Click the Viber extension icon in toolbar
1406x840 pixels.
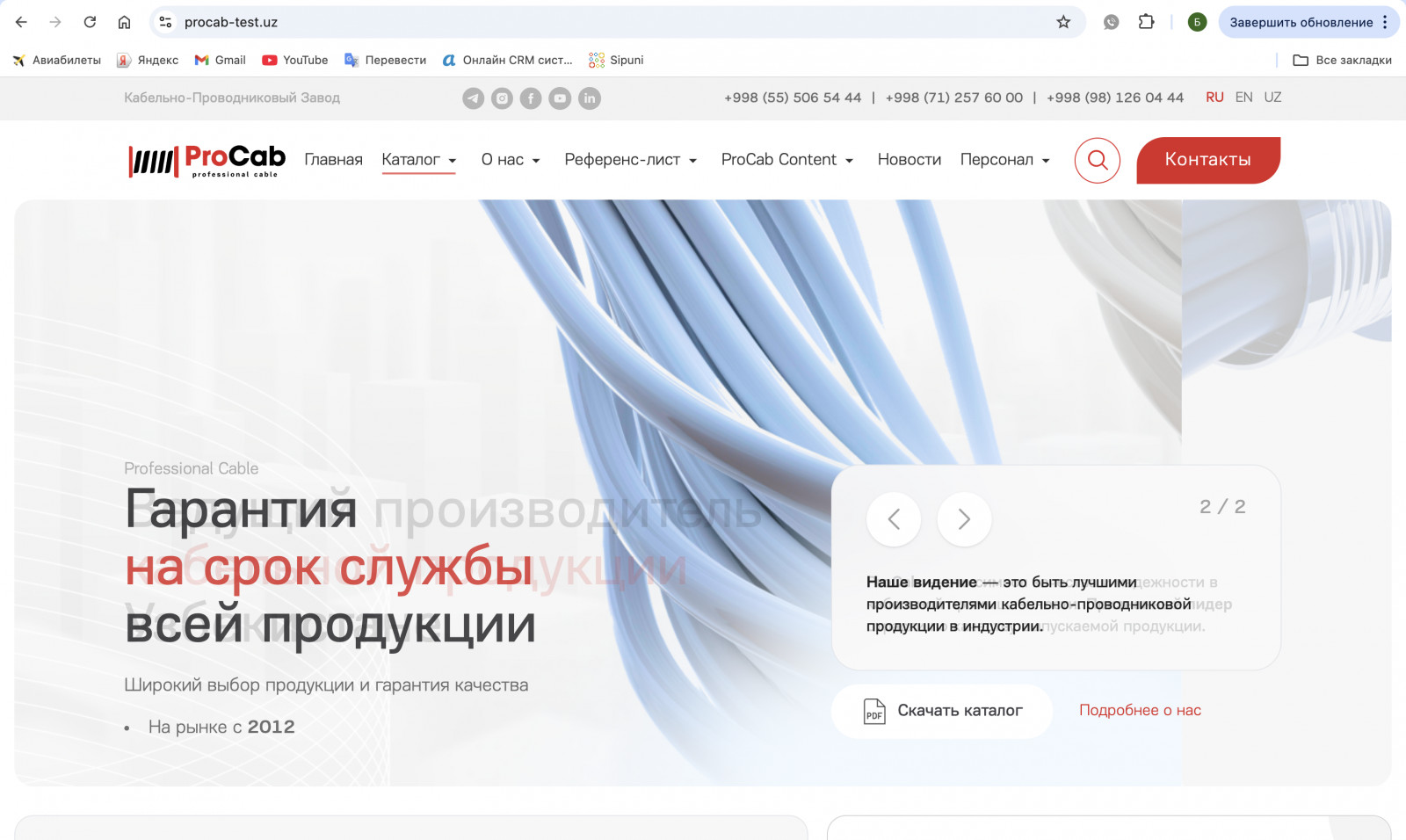(1112, 22)
